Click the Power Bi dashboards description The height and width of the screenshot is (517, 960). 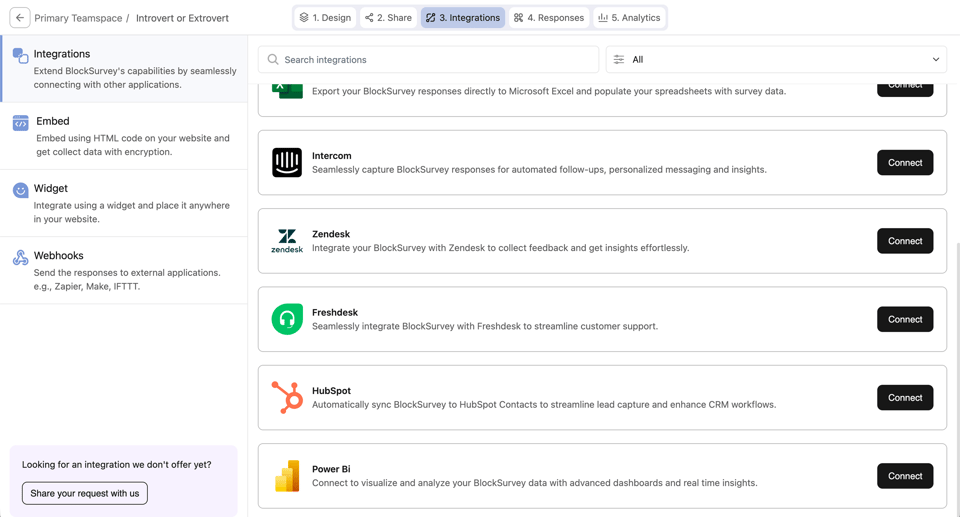click(534, 483)
